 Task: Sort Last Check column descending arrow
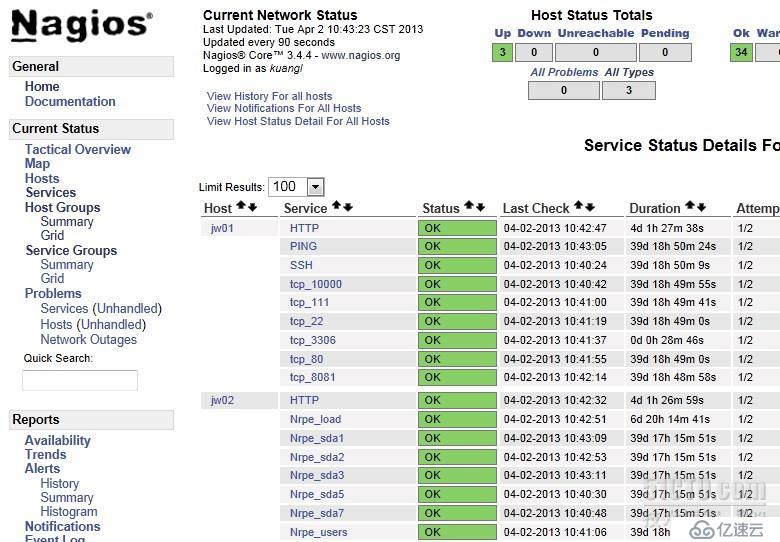tap(590, 207)
